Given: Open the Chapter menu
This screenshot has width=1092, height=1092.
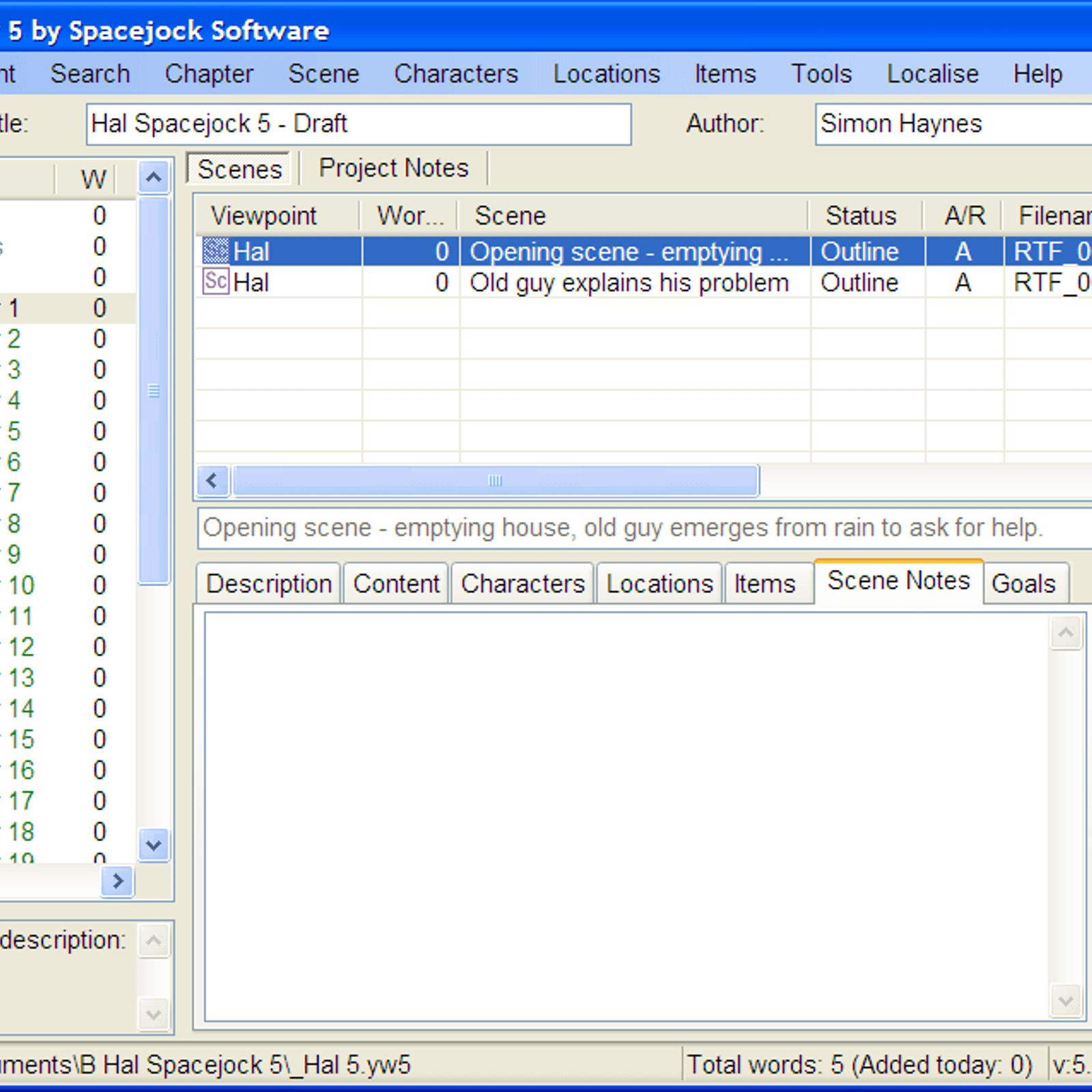Looking at the screenshot, I should point(209,74).
